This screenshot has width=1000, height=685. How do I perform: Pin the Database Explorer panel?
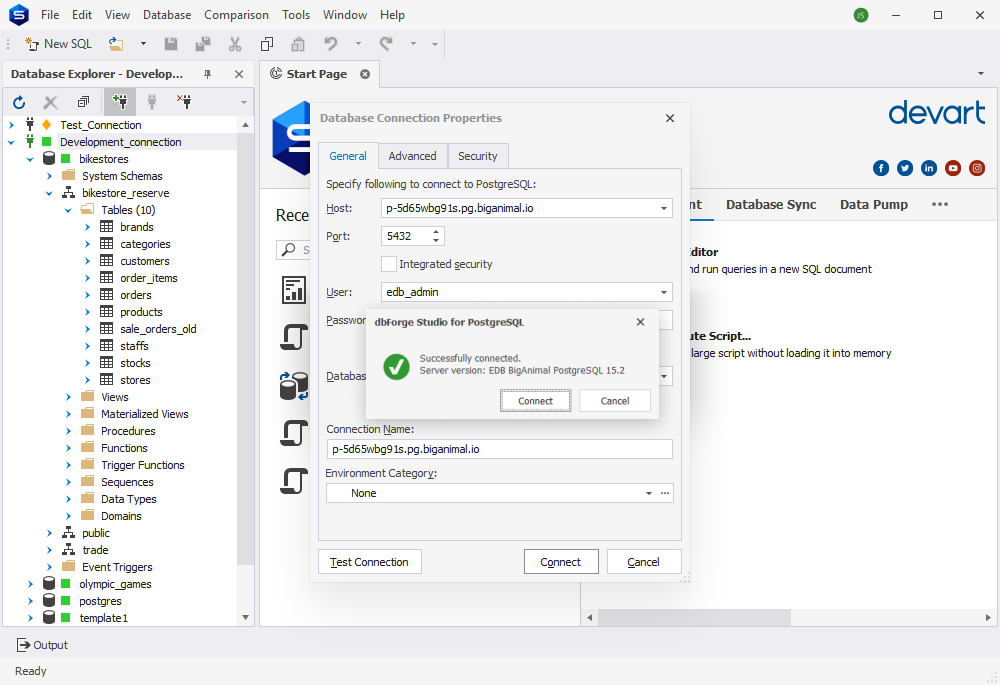click(x=207, y=74)
